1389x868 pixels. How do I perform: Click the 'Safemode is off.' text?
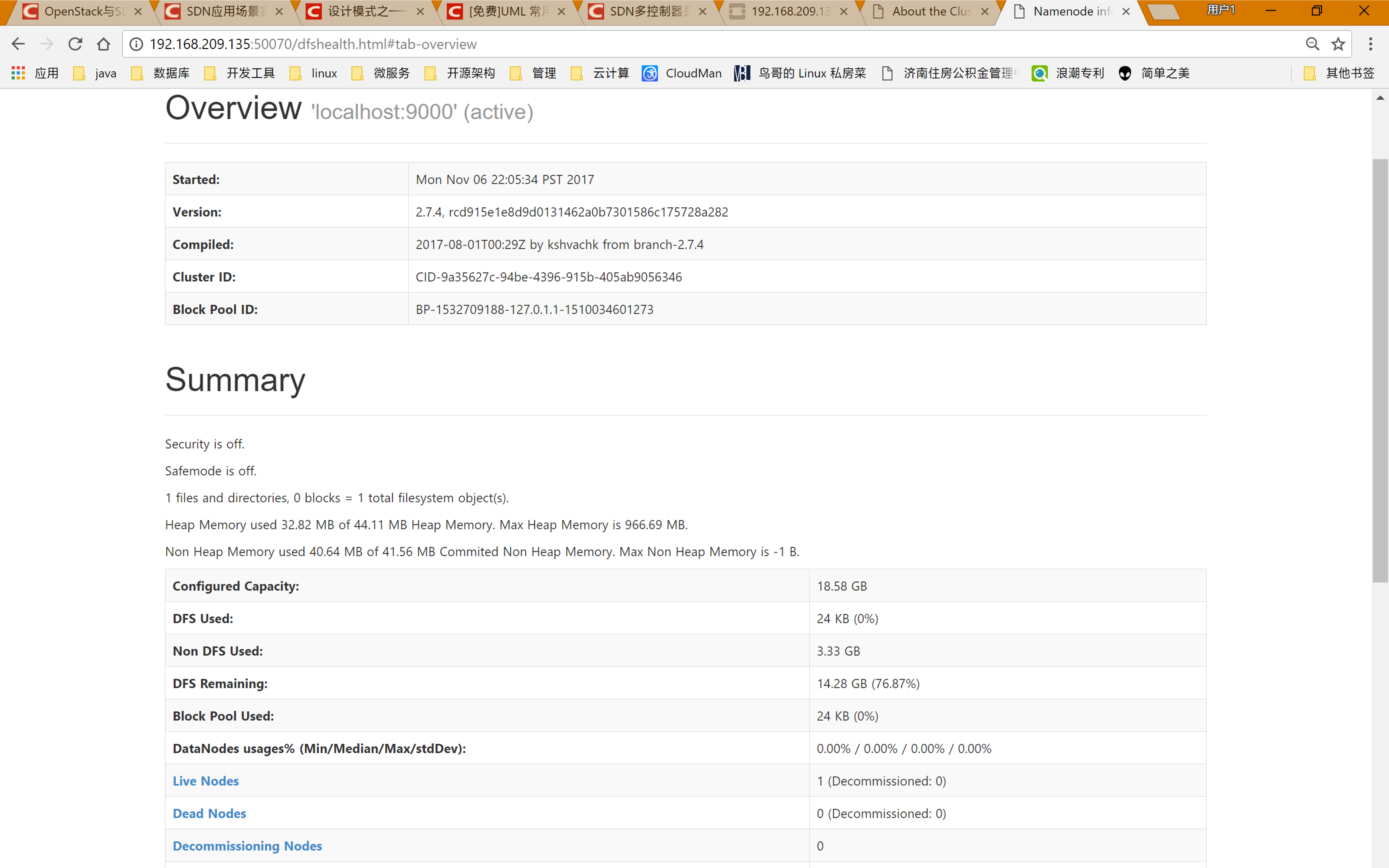coord(211,471)
